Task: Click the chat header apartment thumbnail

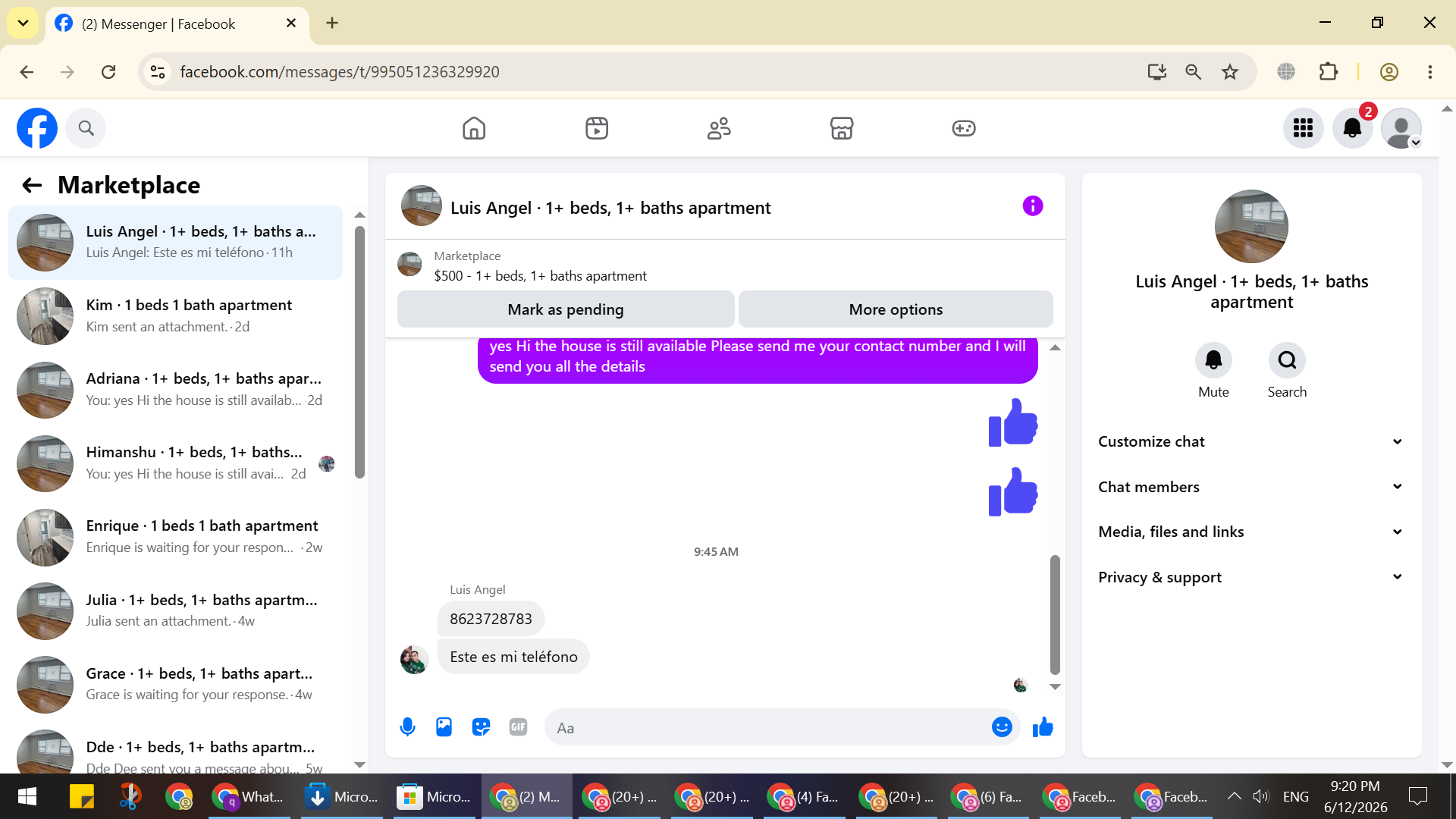Action: click(x=421, y=206)
